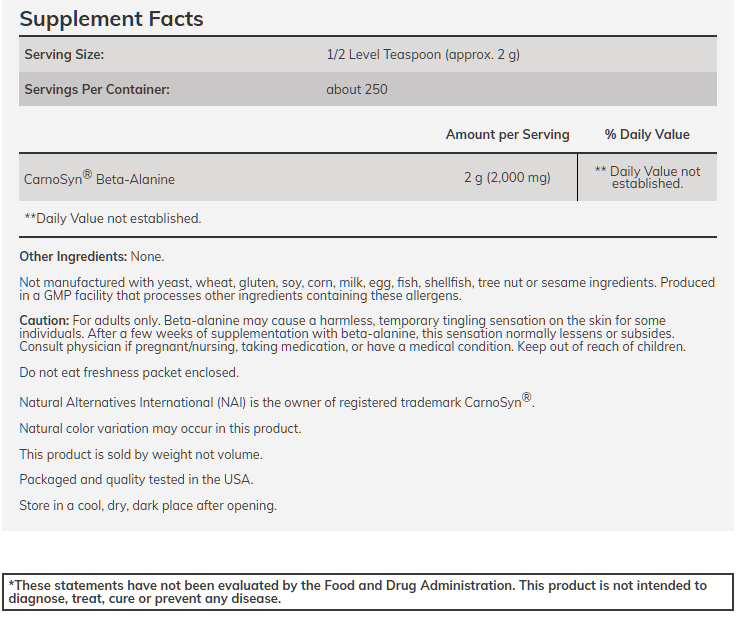
Task: Click the Daily Value footnote below the table
Action: 112,218
